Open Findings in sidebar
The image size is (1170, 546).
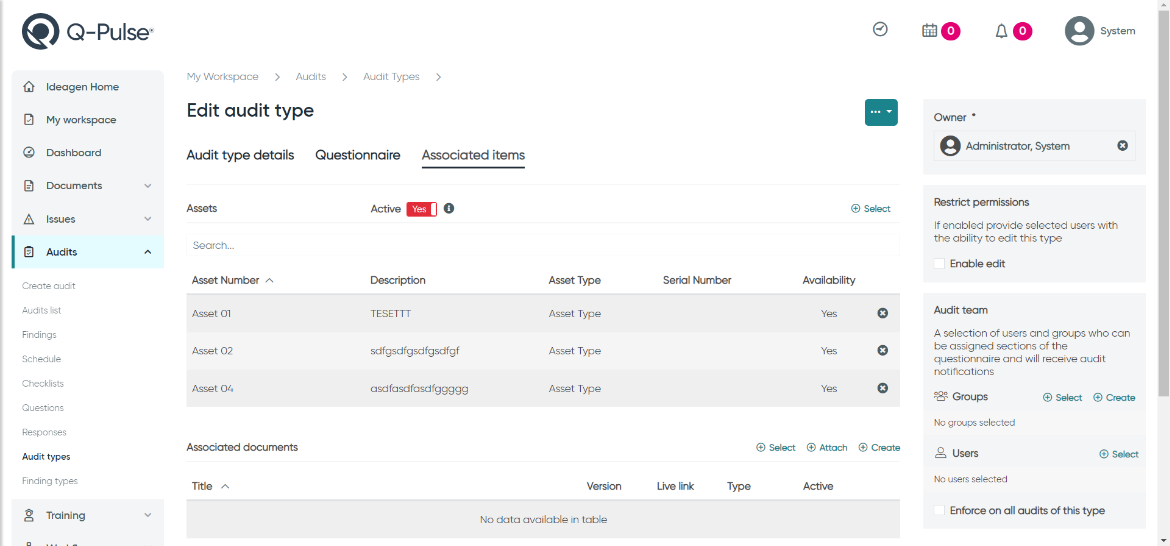point(40,335)
